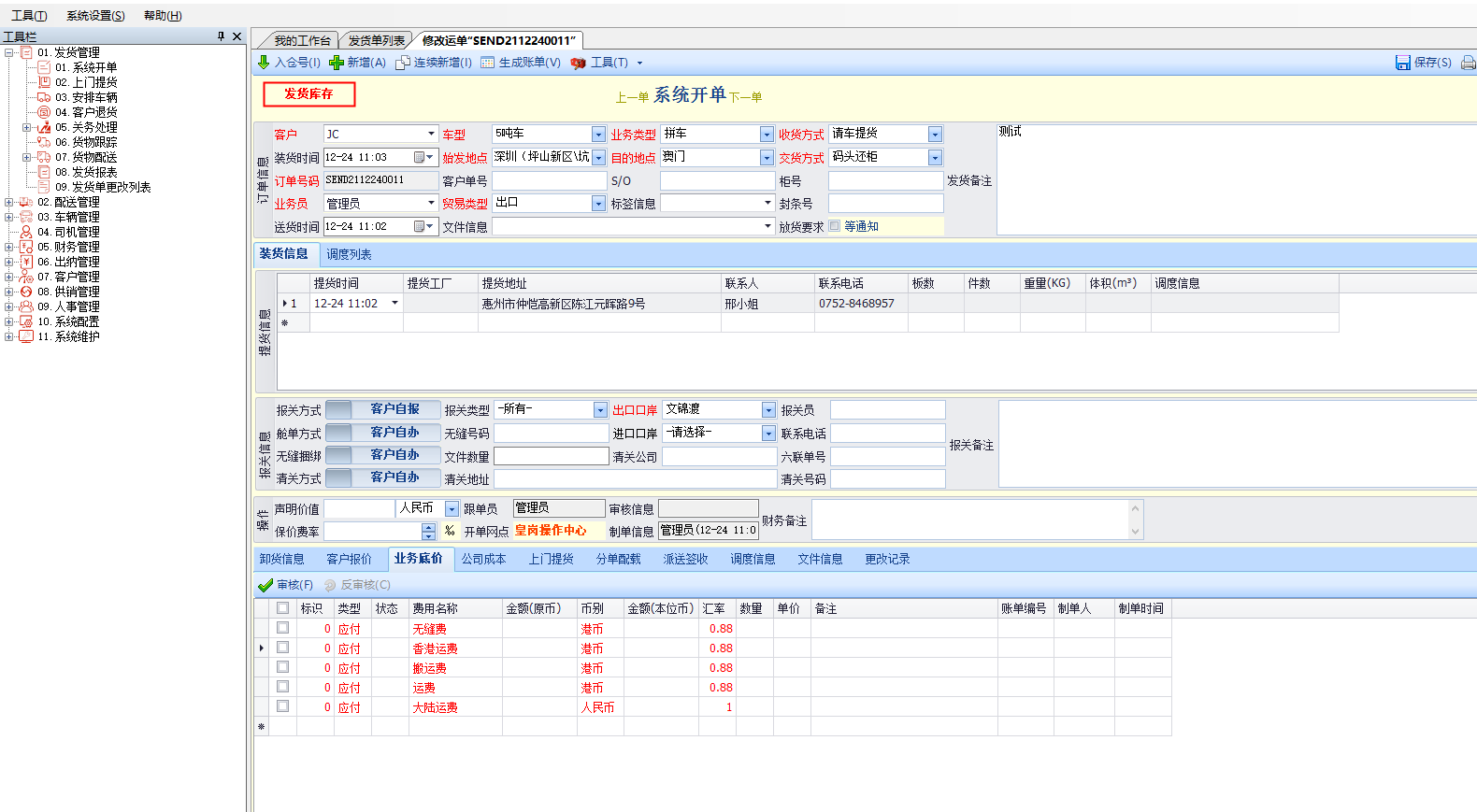1477x812 pixels.
Task: Click the 新增 green plus icon
Action: (x=337, y=63)
